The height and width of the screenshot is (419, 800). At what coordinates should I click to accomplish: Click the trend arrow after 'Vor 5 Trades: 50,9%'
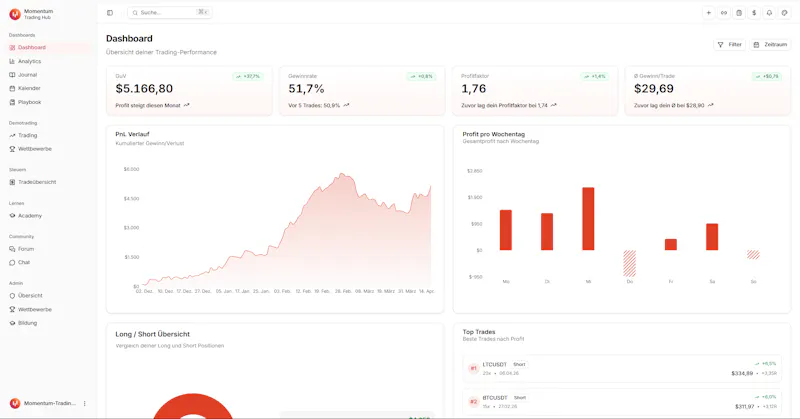click(346, 105)
